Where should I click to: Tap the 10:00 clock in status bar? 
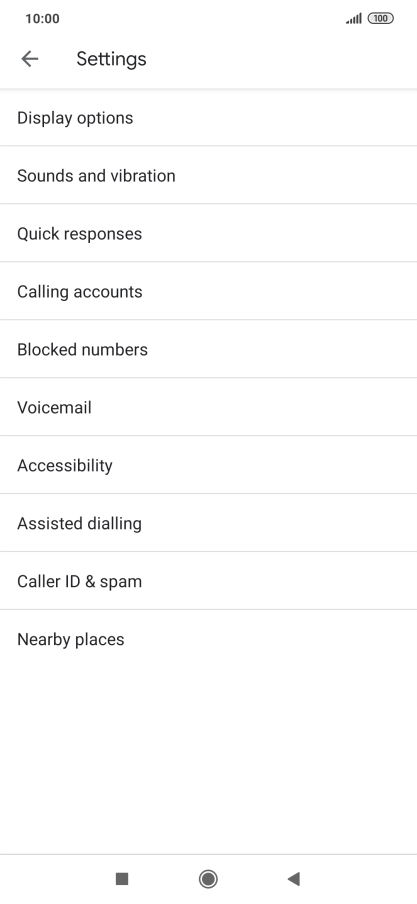pyautogui.click(x=42, y=18)
